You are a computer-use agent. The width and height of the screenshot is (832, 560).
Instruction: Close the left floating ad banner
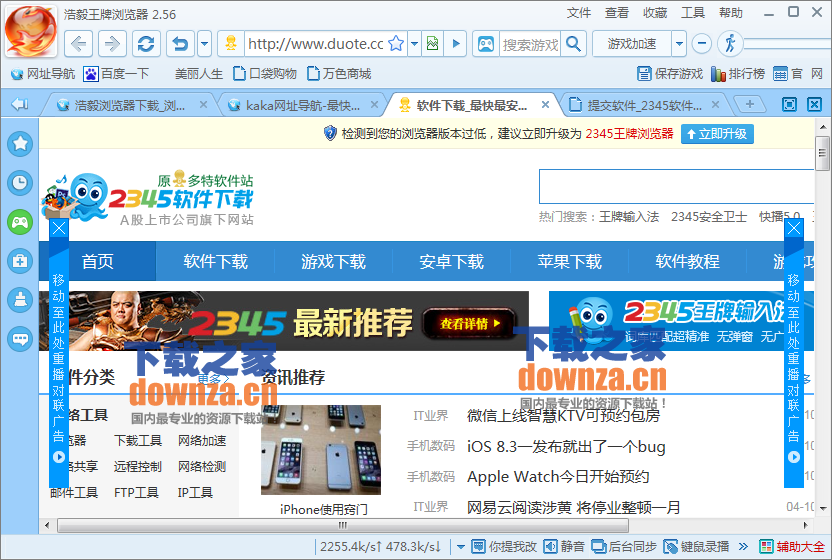(59, 228)
